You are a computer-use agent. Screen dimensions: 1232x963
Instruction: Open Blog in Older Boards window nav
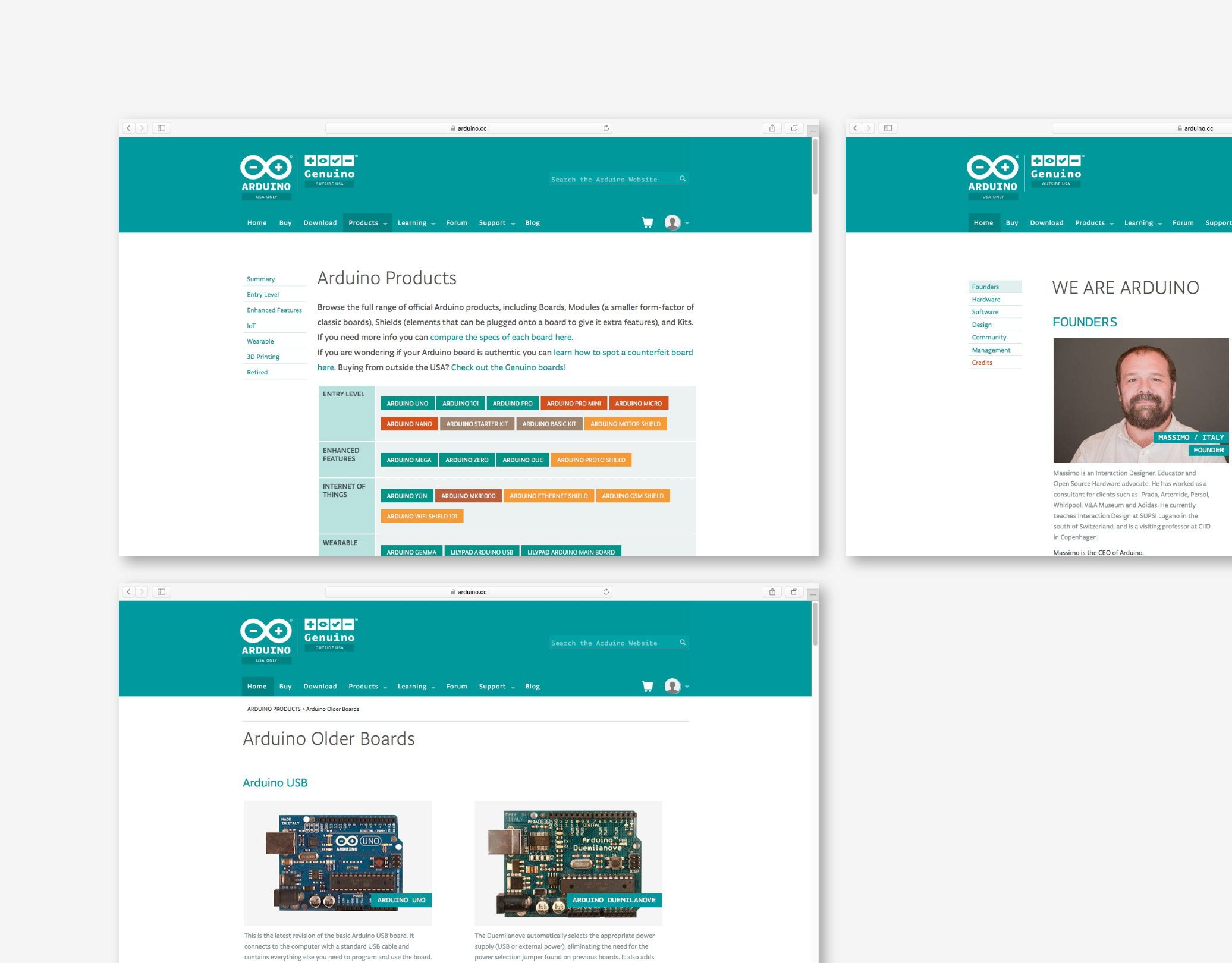pos(533,686)
